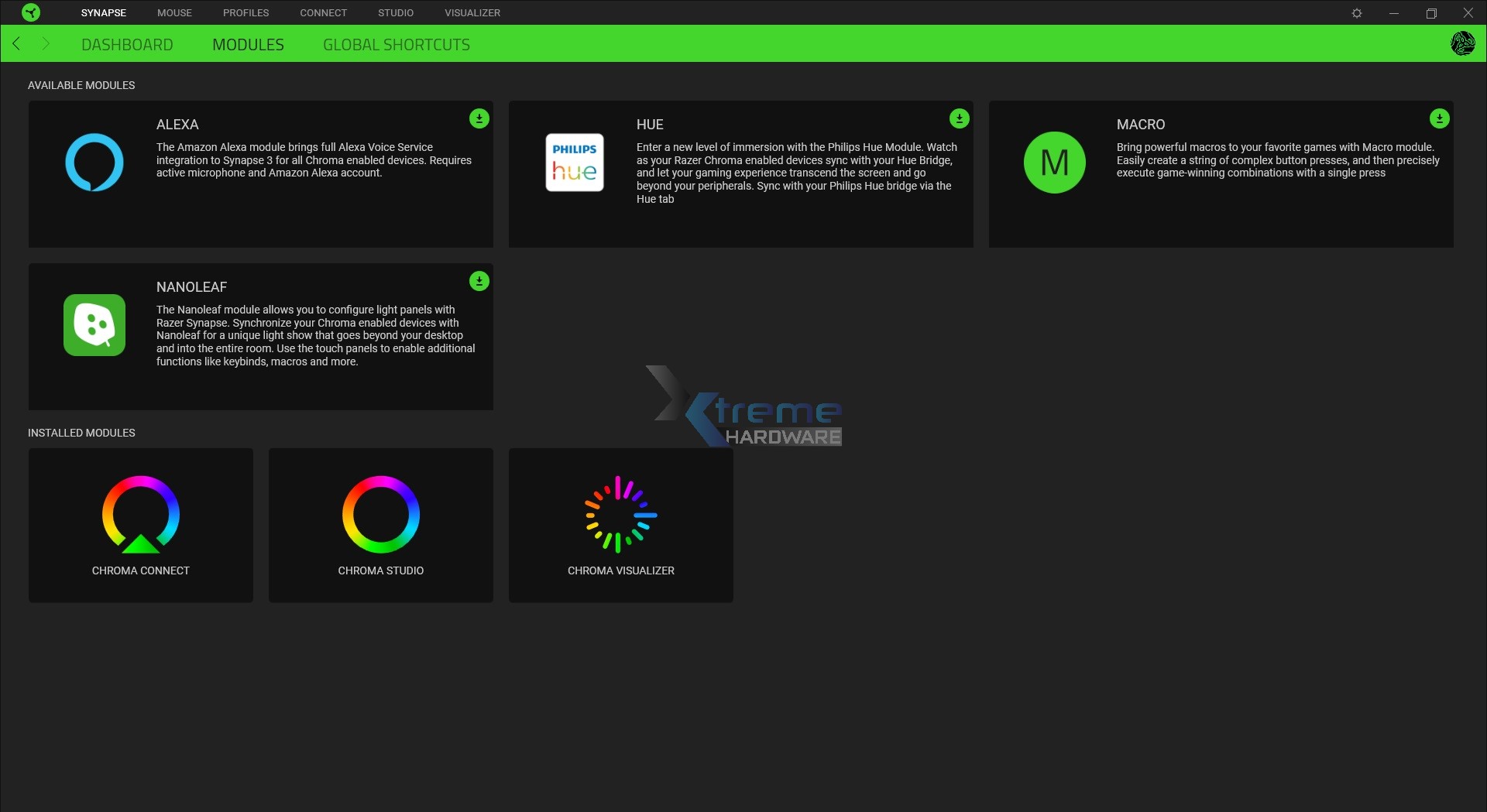
Task: Open the Chroma Connect module
Action: click(x=141, y=525)
